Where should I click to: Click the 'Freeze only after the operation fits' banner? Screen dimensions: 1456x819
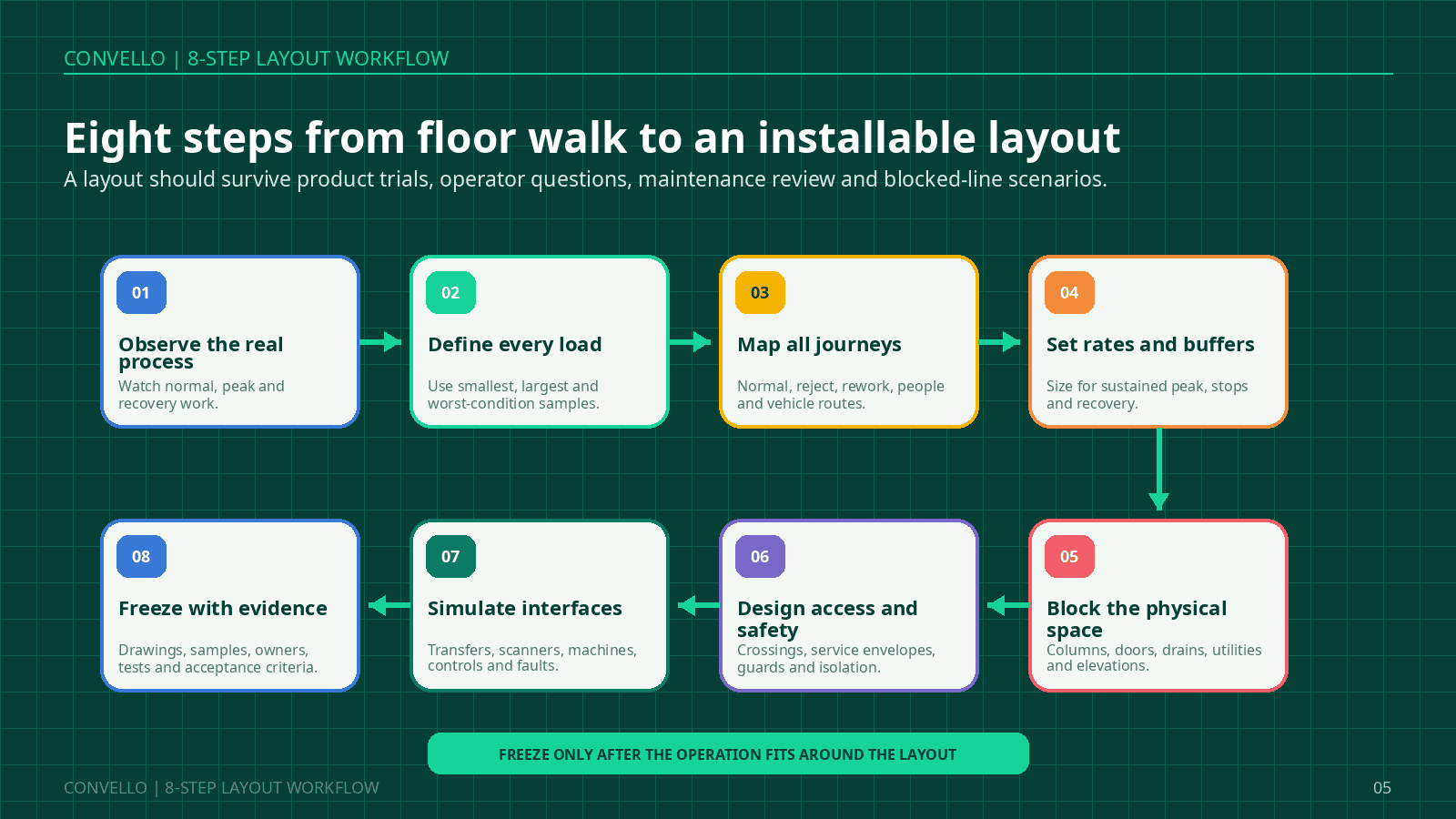[728, 753]
